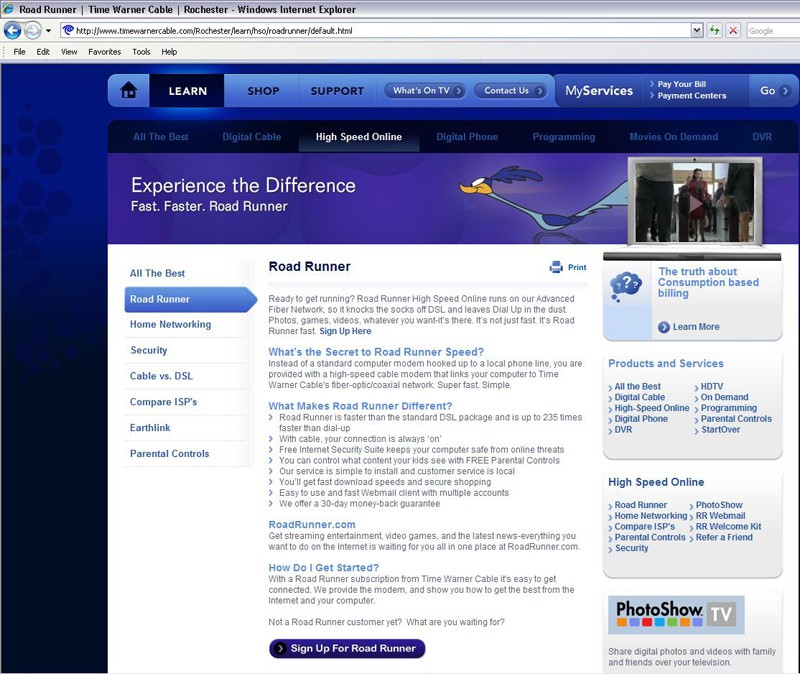Click the MyServices heading

[599, 91]
